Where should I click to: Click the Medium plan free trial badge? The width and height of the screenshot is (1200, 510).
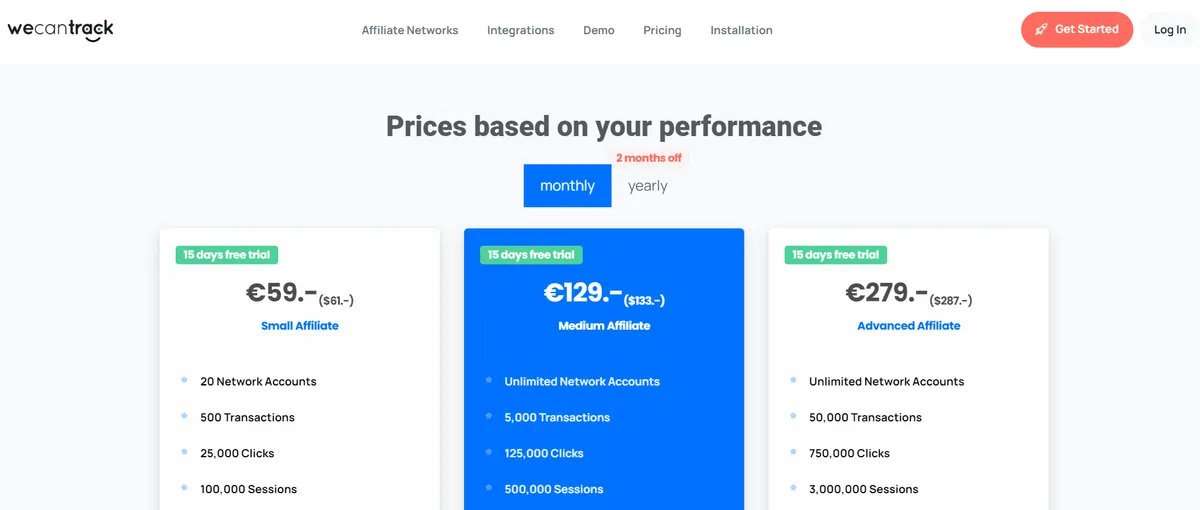coord(531,255)
